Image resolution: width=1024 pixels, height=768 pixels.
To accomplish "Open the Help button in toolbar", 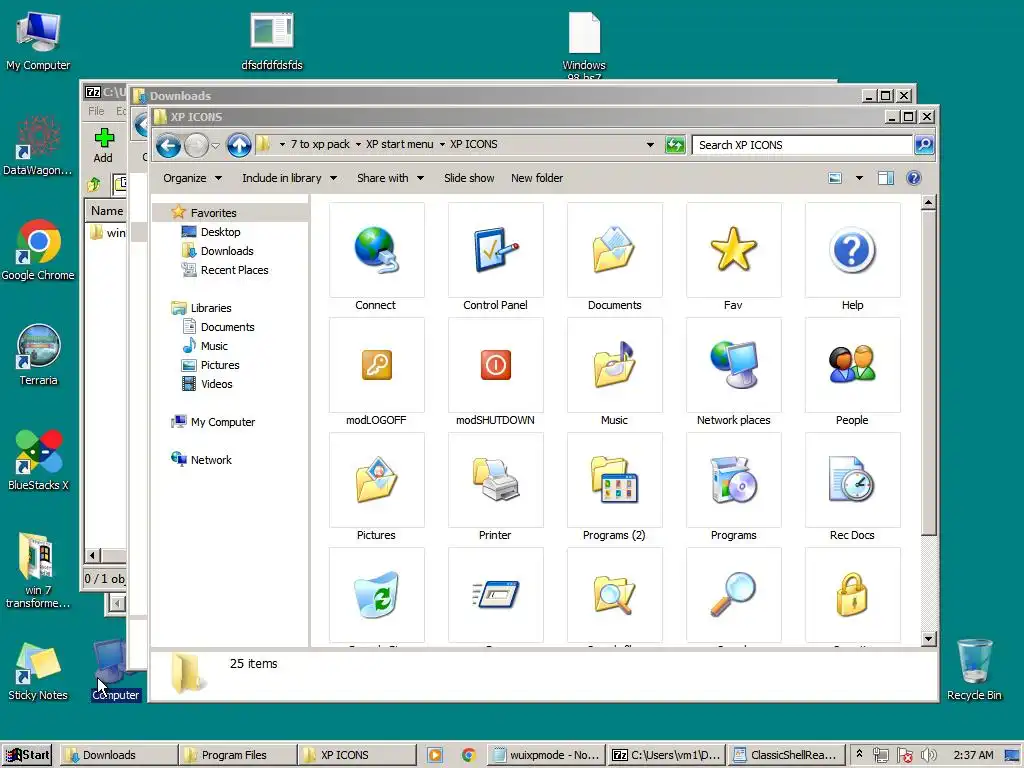I will (x=914, y=178).
